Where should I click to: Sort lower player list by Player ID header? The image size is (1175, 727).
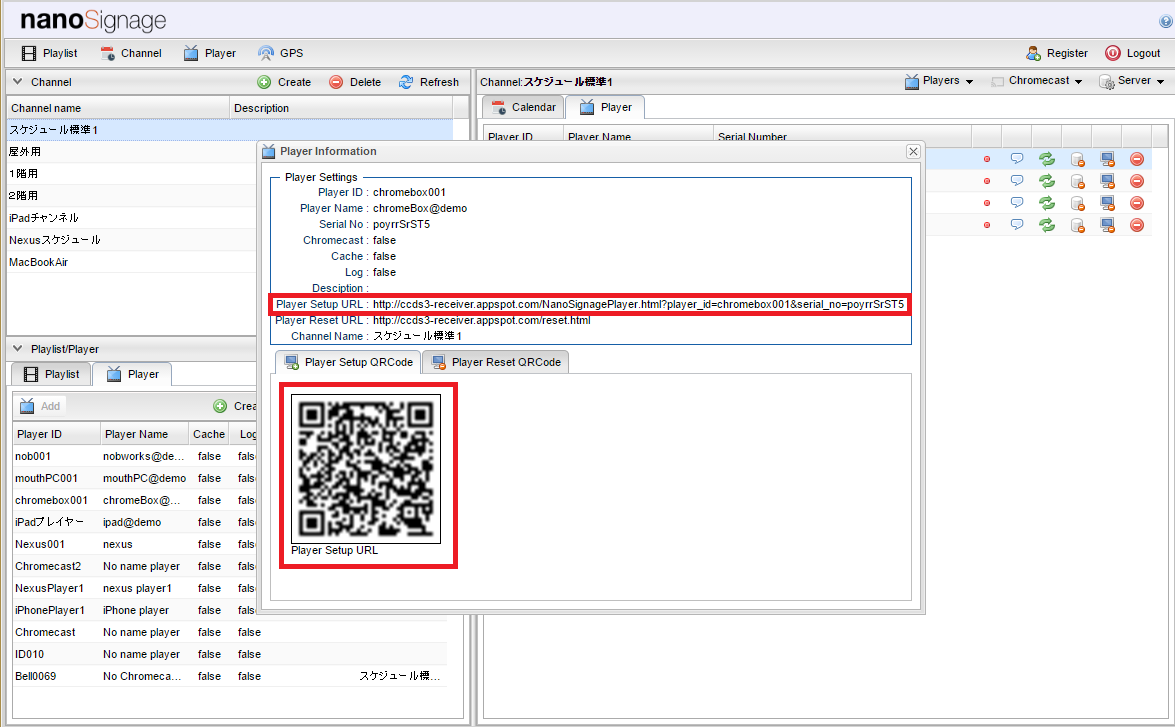point(56,434)
